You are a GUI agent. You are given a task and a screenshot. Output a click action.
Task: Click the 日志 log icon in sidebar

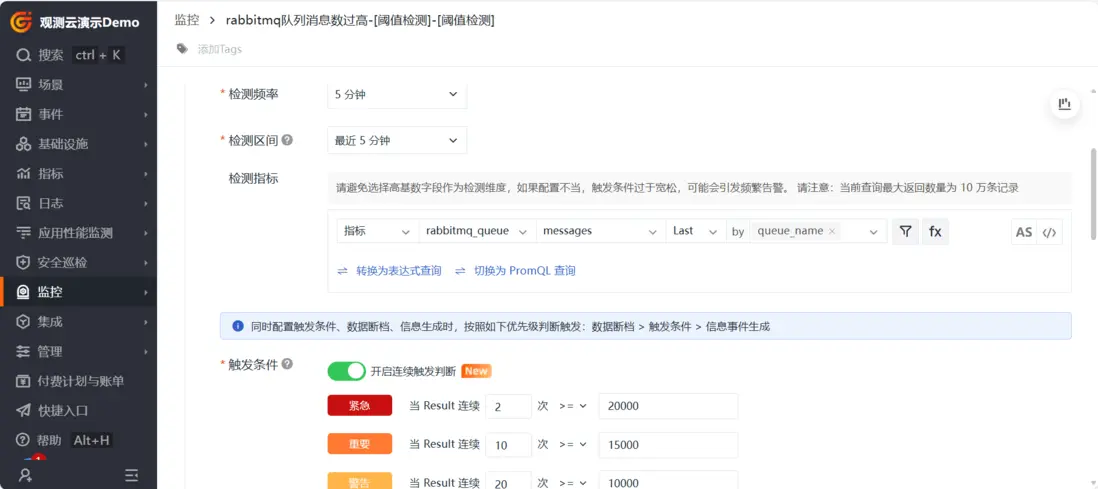(24, 203)
